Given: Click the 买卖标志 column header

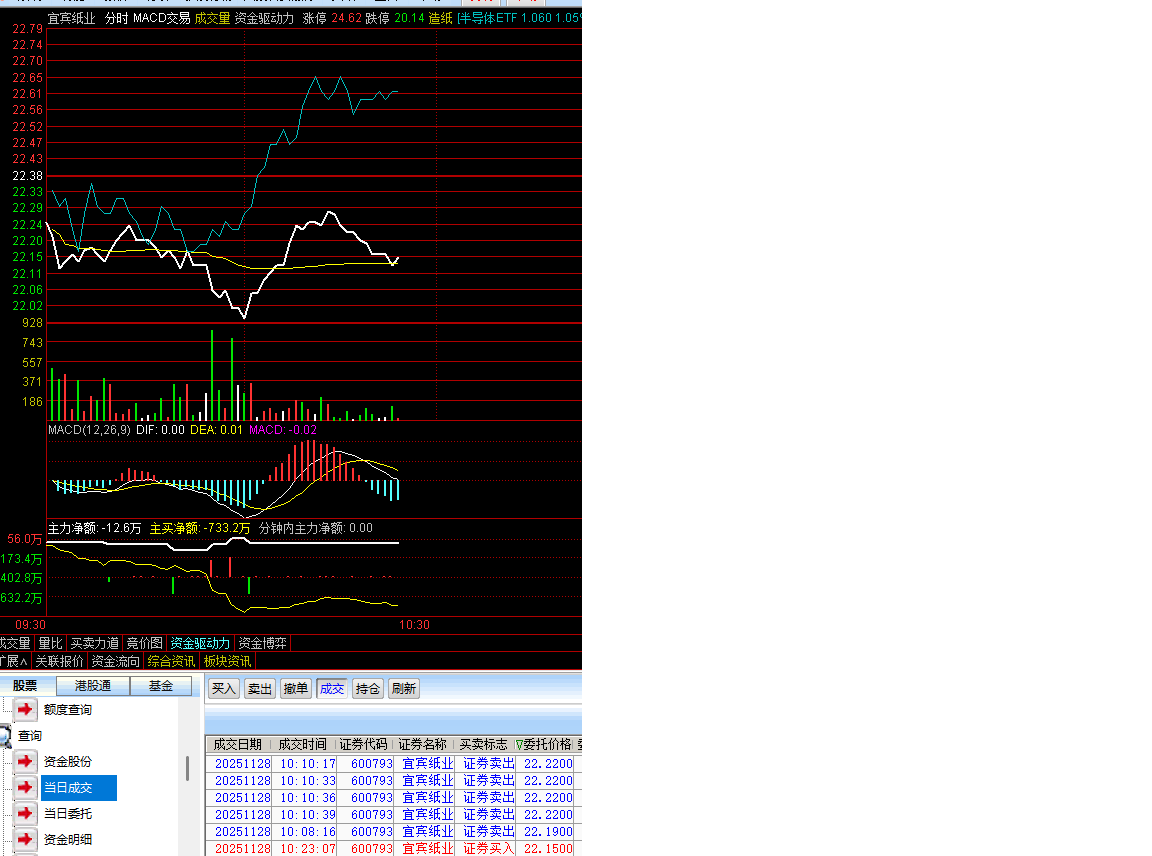Looking at the screenshot, I should (x=483, y=745).
